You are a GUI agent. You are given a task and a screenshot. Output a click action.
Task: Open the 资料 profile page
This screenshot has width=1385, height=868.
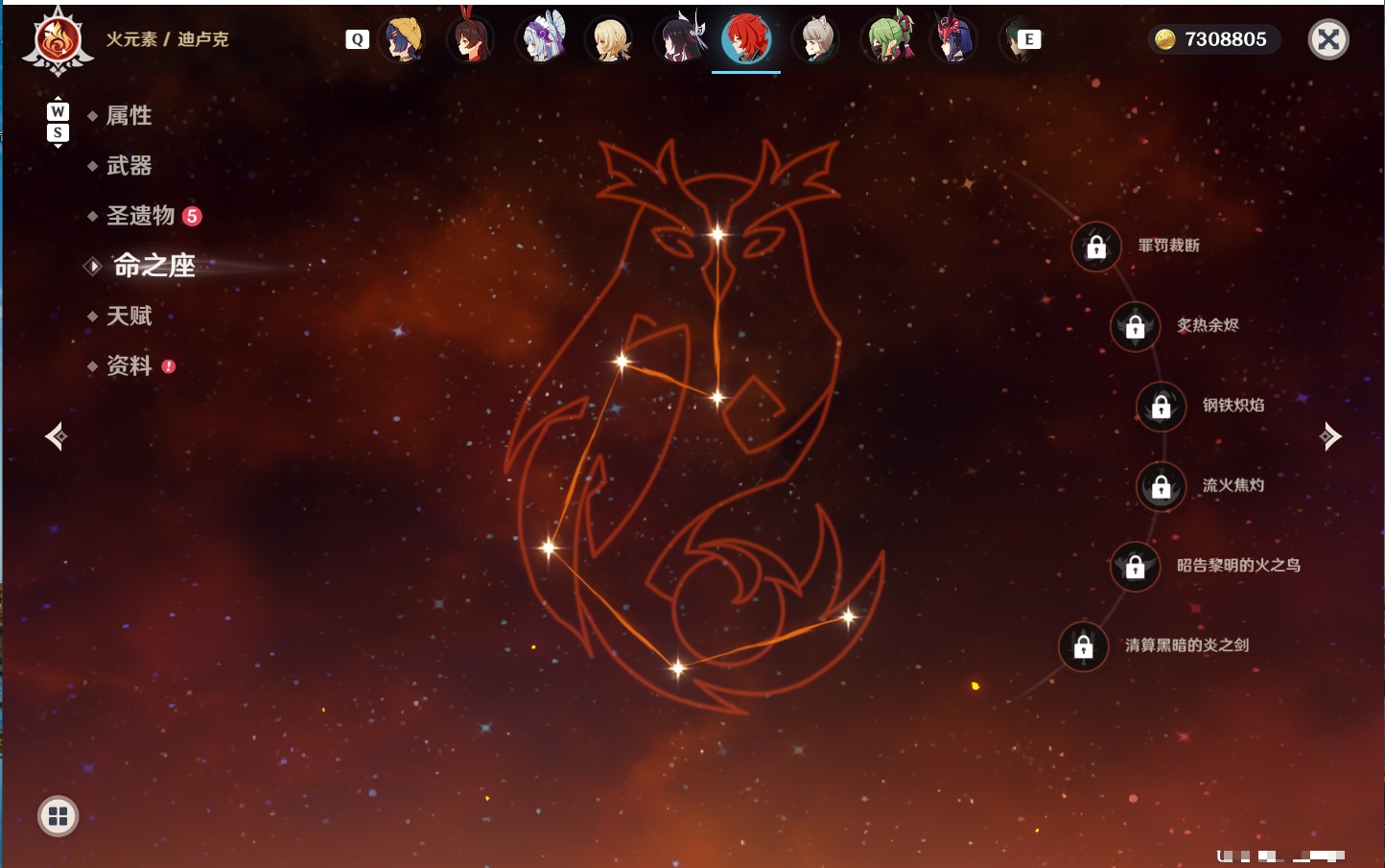(129, 365)
